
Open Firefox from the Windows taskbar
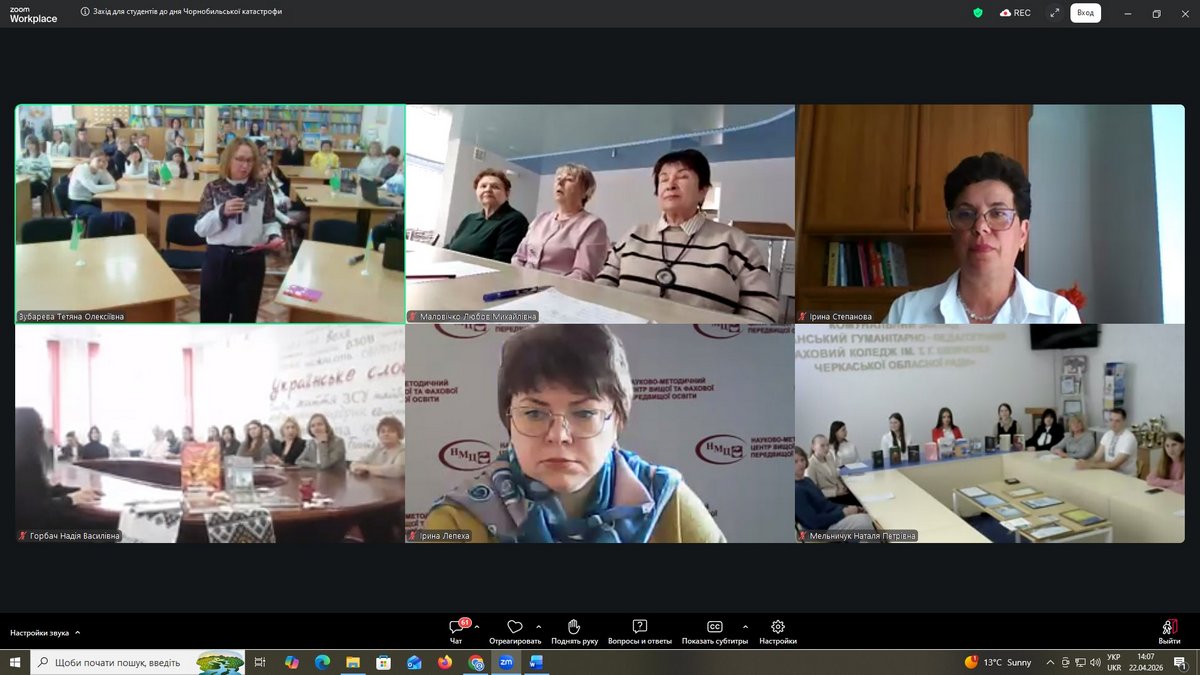(x=445, y=662)
